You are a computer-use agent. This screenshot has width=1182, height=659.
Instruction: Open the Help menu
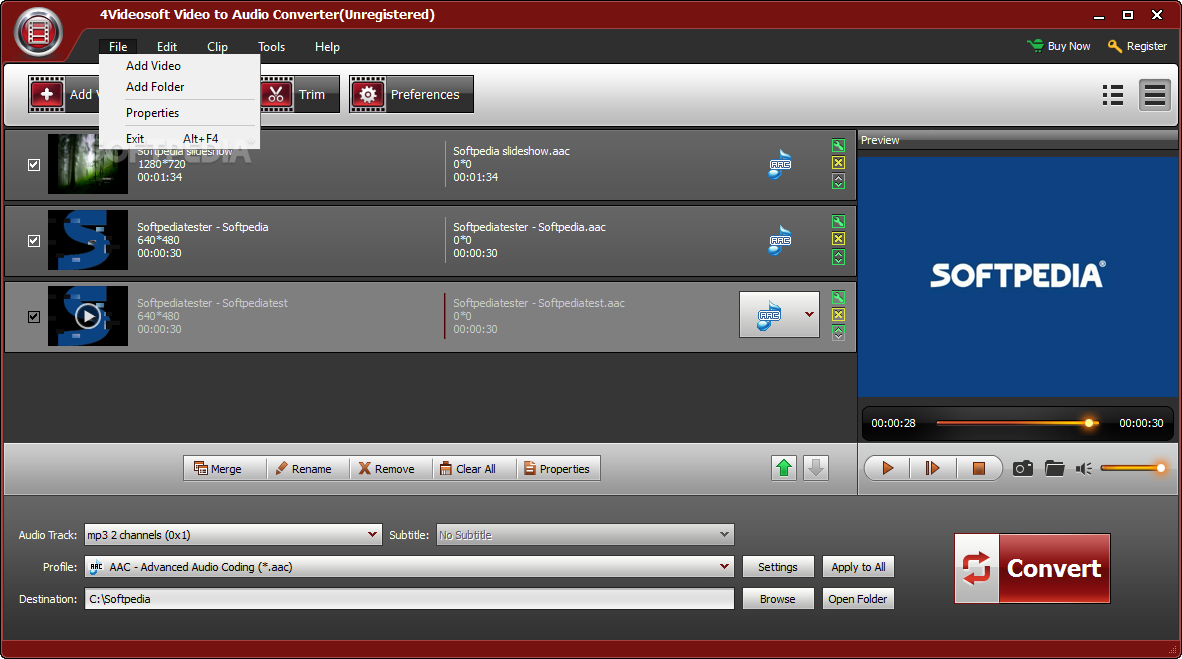327,47
